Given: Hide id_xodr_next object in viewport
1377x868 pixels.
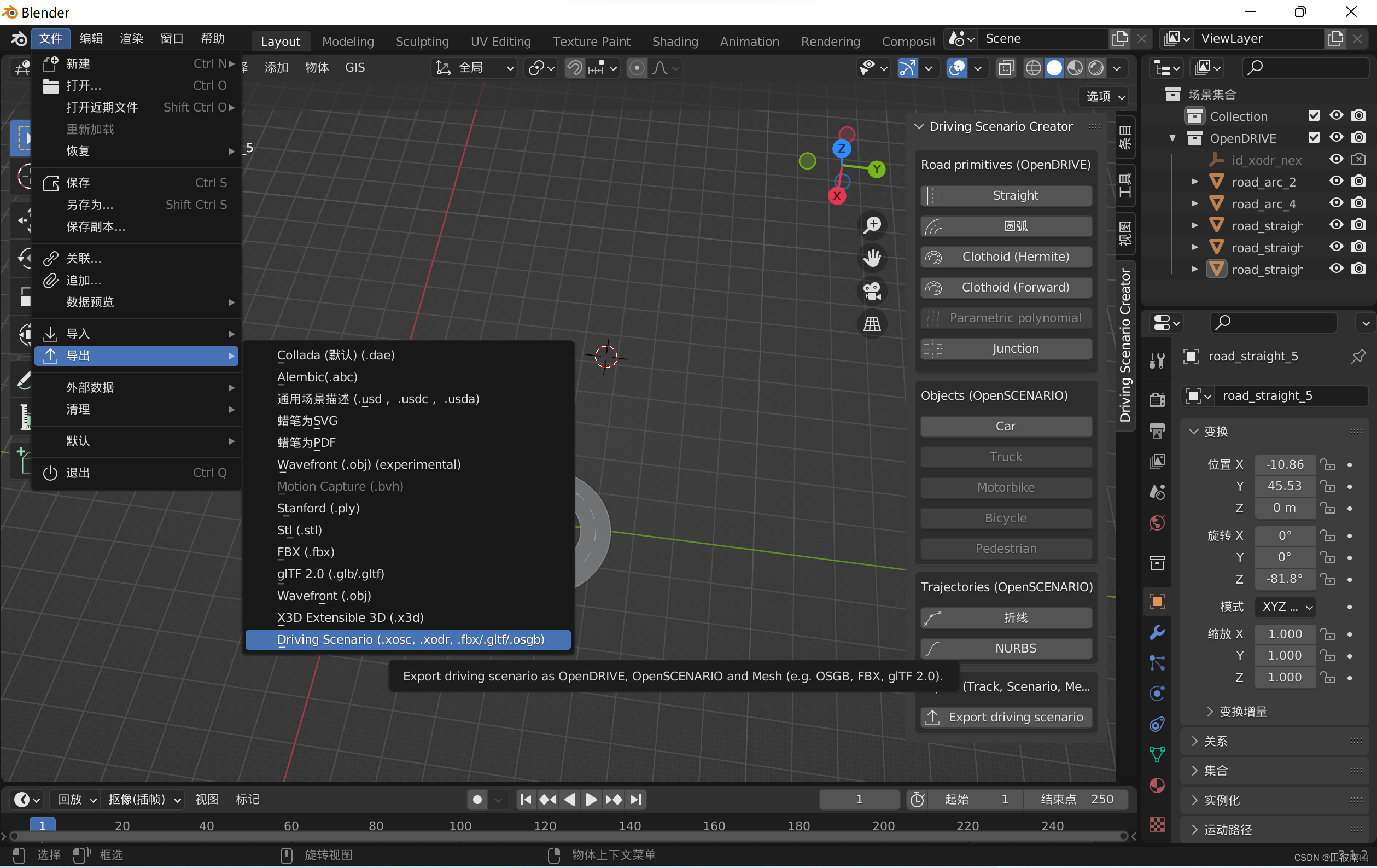Looking at the screenshot, I should [x=1336, y=160].
